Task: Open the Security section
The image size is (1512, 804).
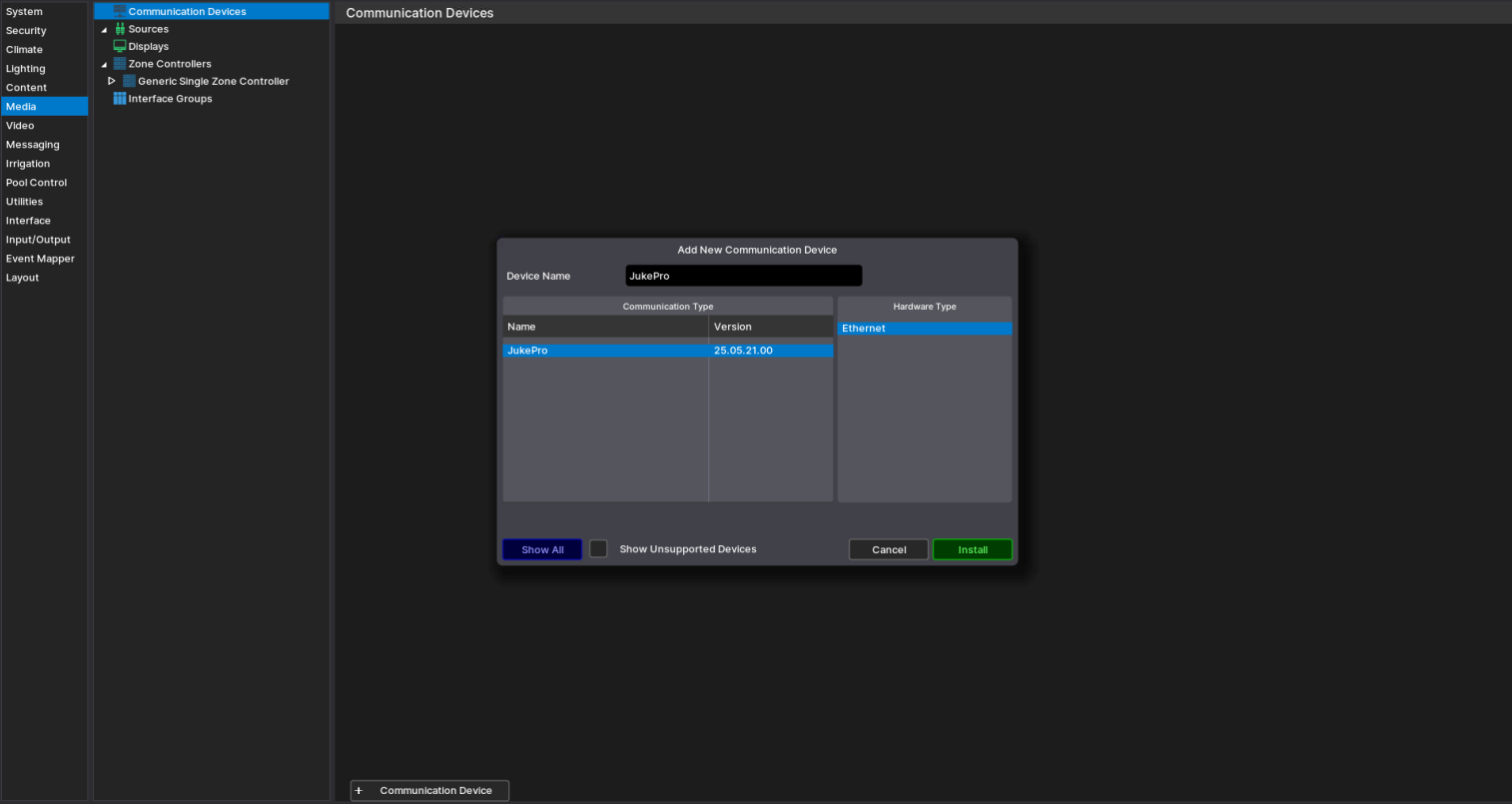Action: (x=44, y=31)
